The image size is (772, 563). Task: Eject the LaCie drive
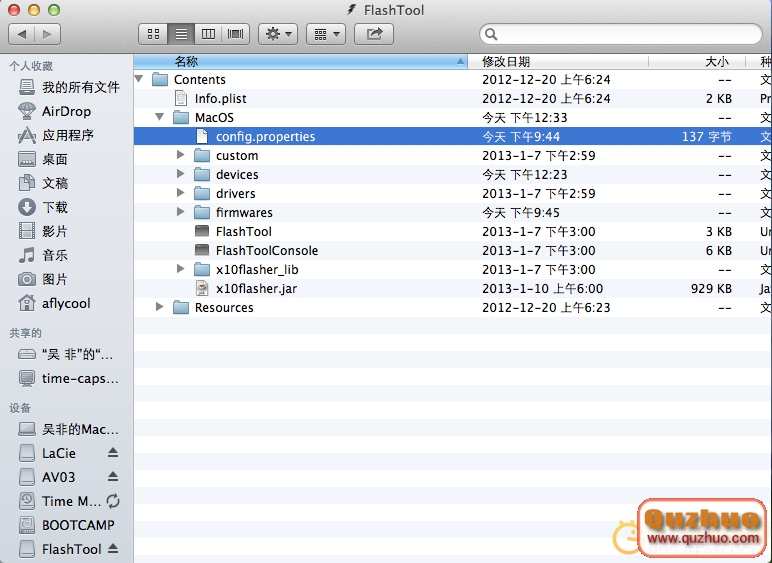tap(113, 452)
